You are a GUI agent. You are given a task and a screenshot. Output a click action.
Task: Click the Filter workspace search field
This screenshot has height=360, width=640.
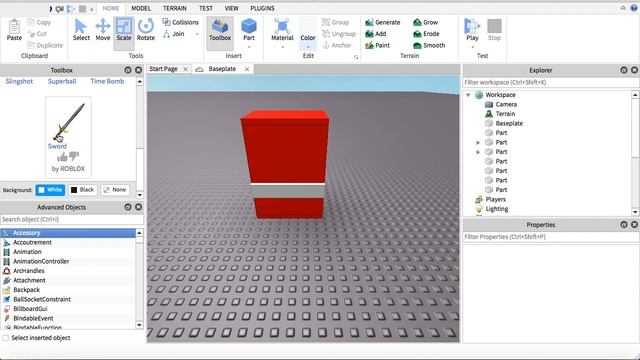550,82
